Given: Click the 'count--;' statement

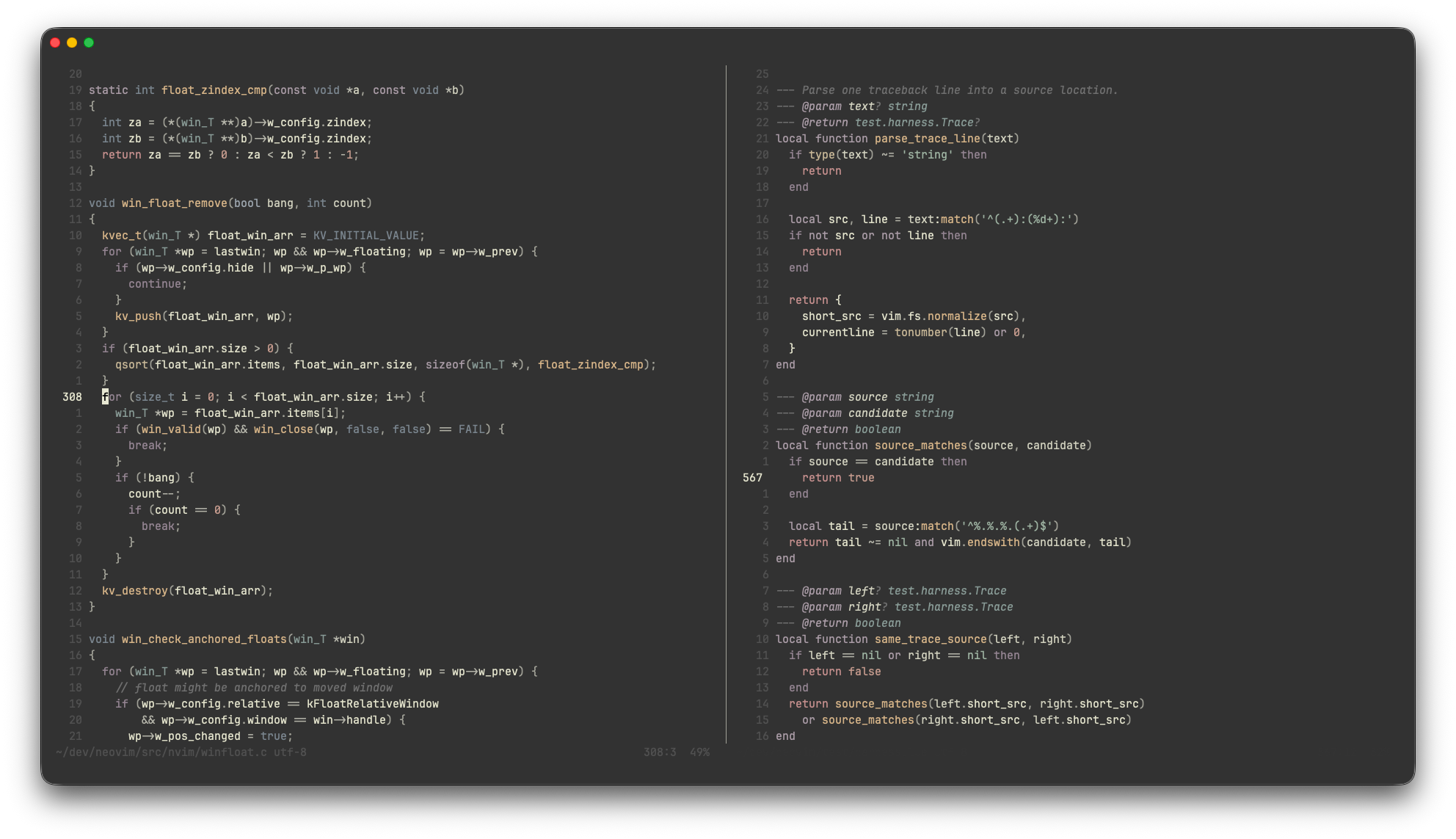Looking at the screenshot, I should [155, 494].
